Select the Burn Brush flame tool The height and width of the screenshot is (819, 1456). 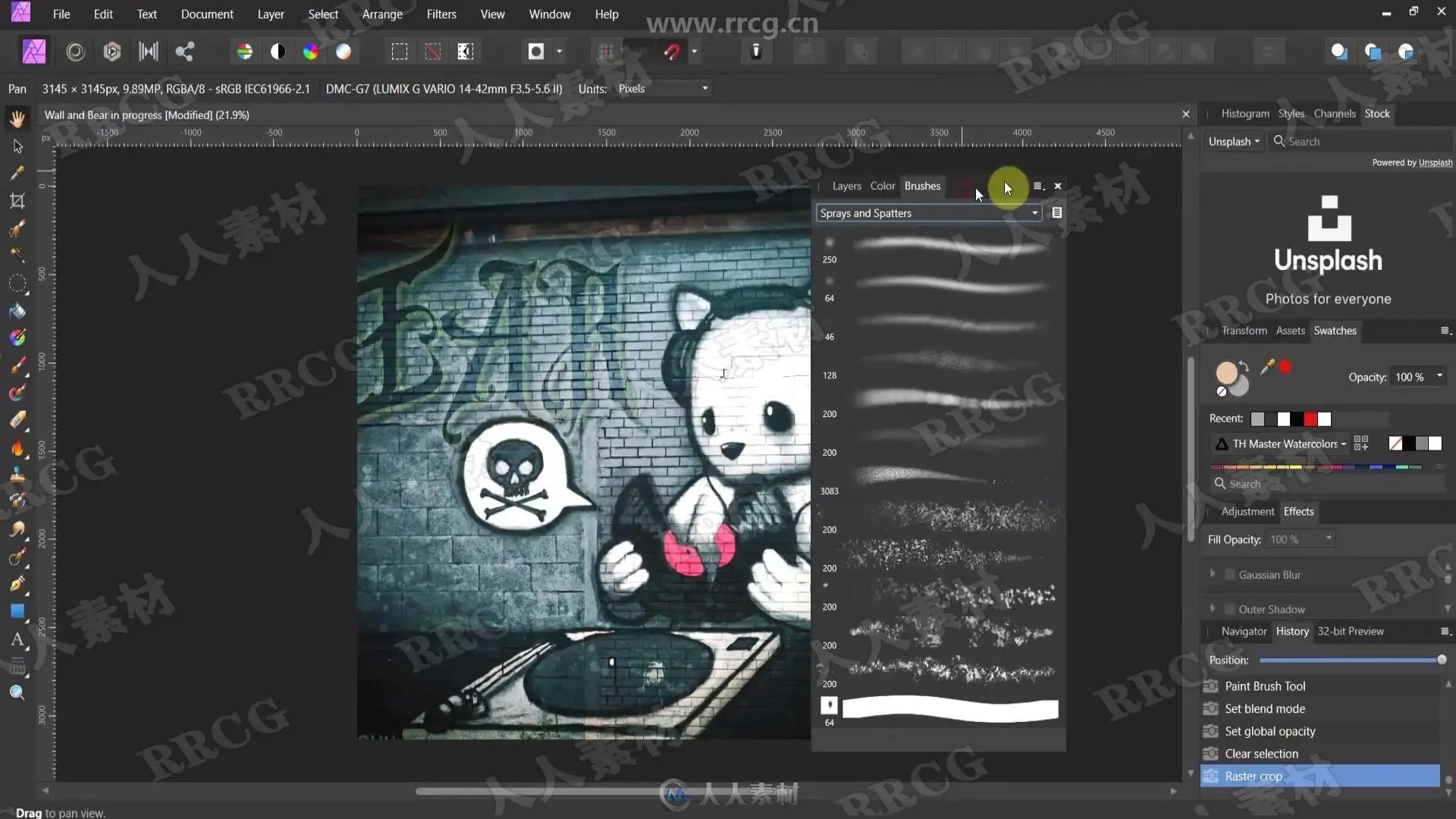pyautogui.click(x=17, y=448)
